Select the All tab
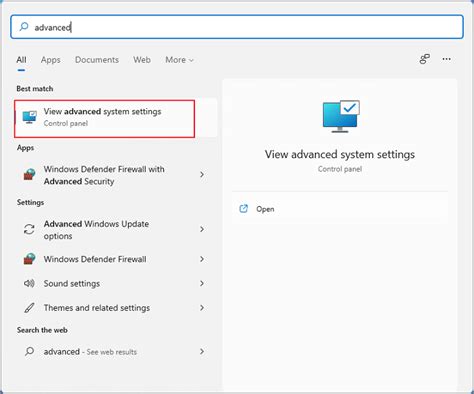 (21, 60)
